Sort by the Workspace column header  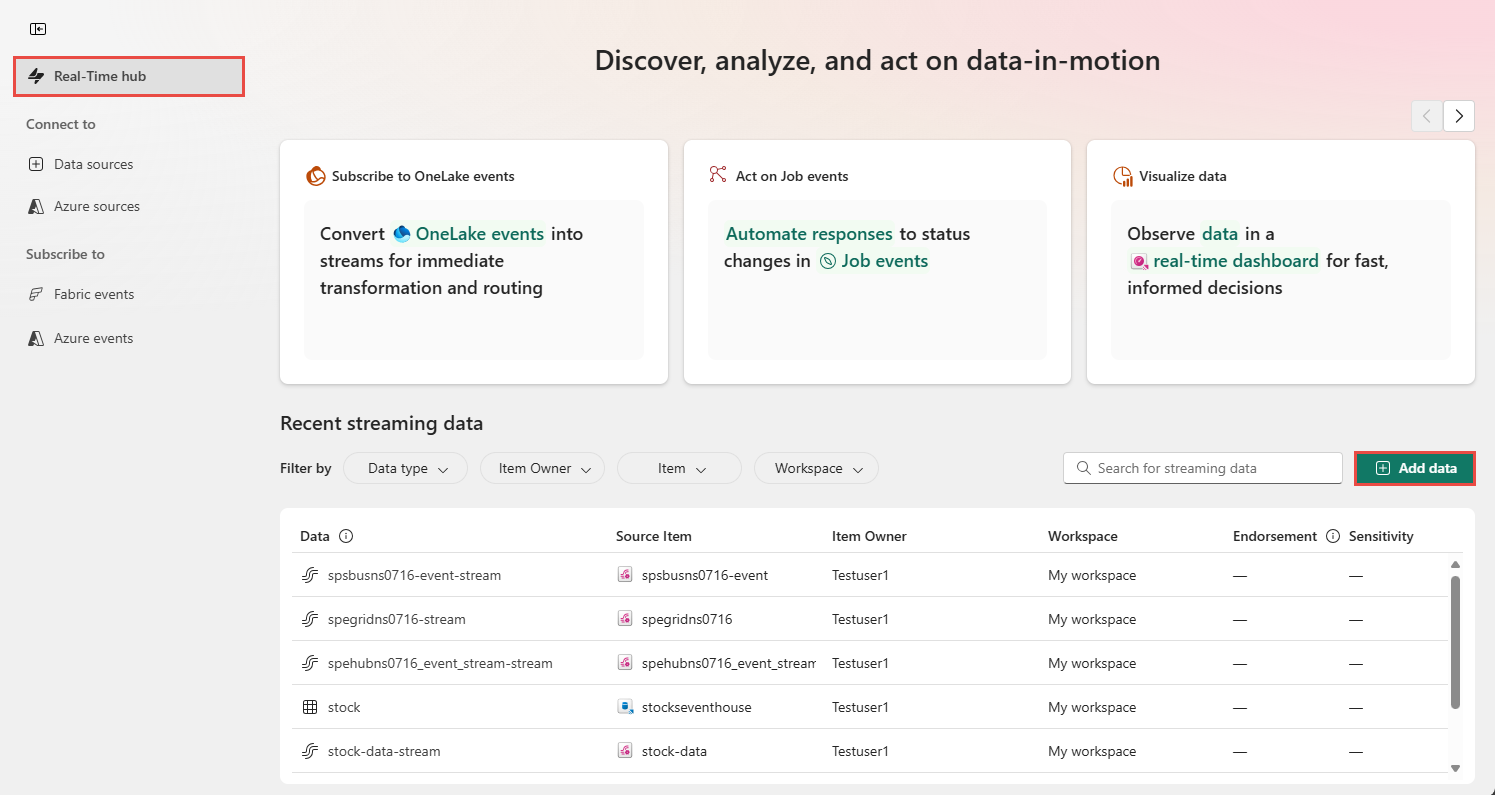(1083, 536)
